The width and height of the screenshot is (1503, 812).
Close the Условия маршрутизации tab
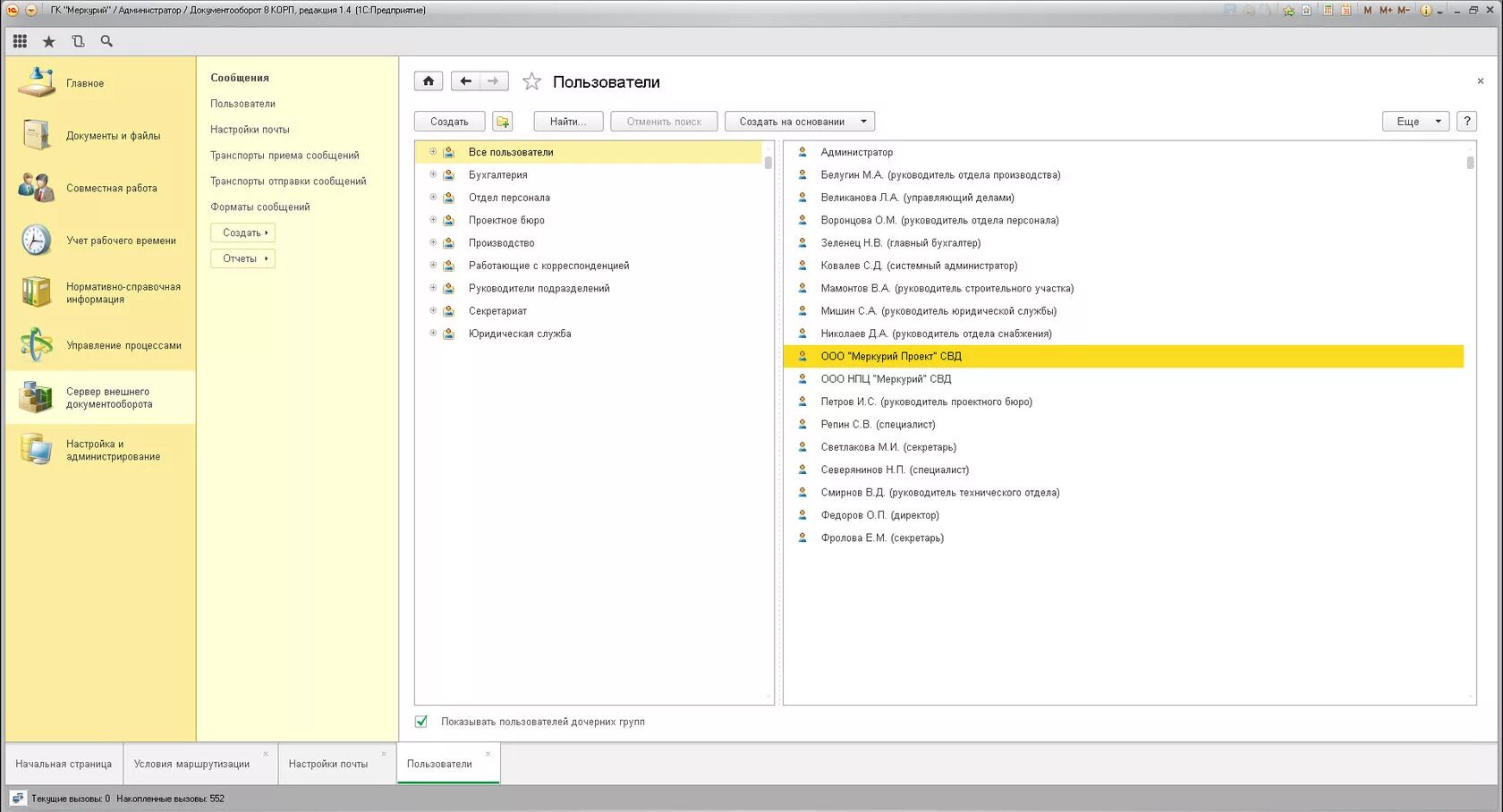pos(266,754)
